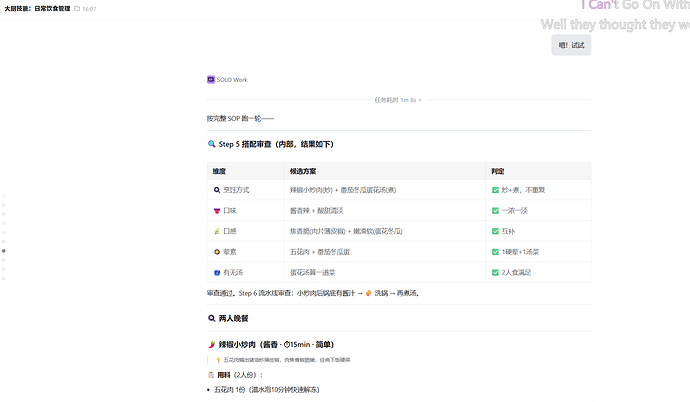Click the 16:07 timestamp in the header
690x402 pixels.
pos(89,9)
